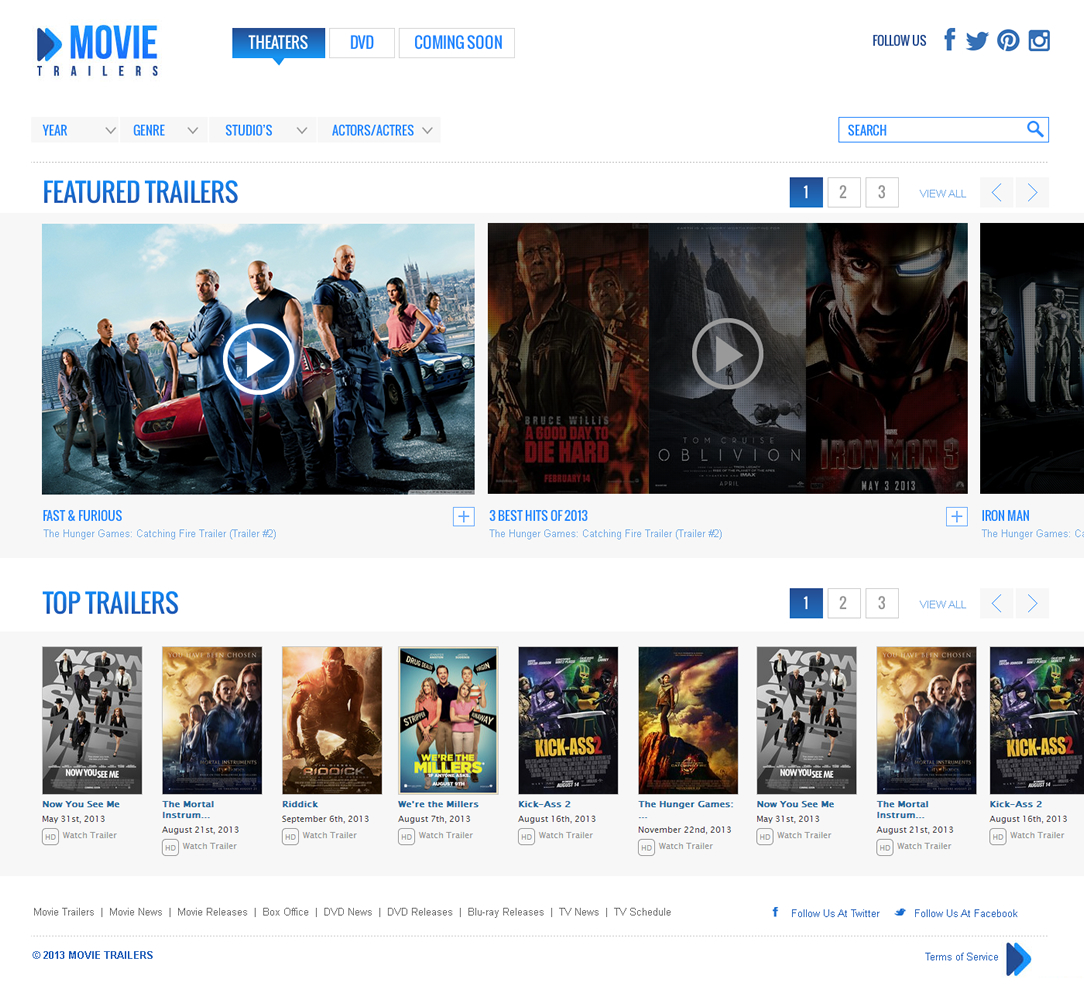Open the Riddick poster

[x=332, y=720]
